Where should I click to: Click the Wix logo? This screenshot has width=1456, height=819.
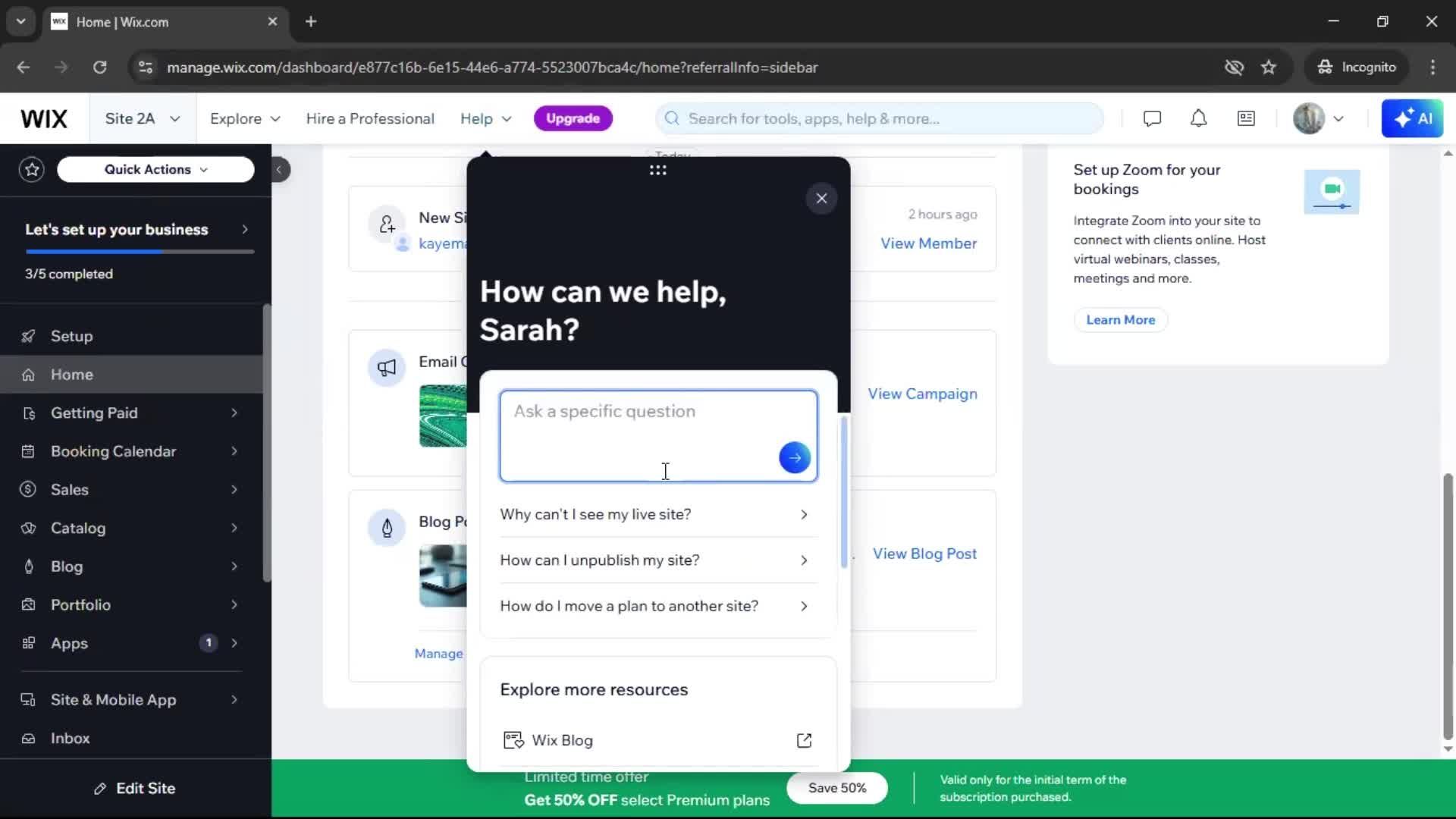click(44, 119)
